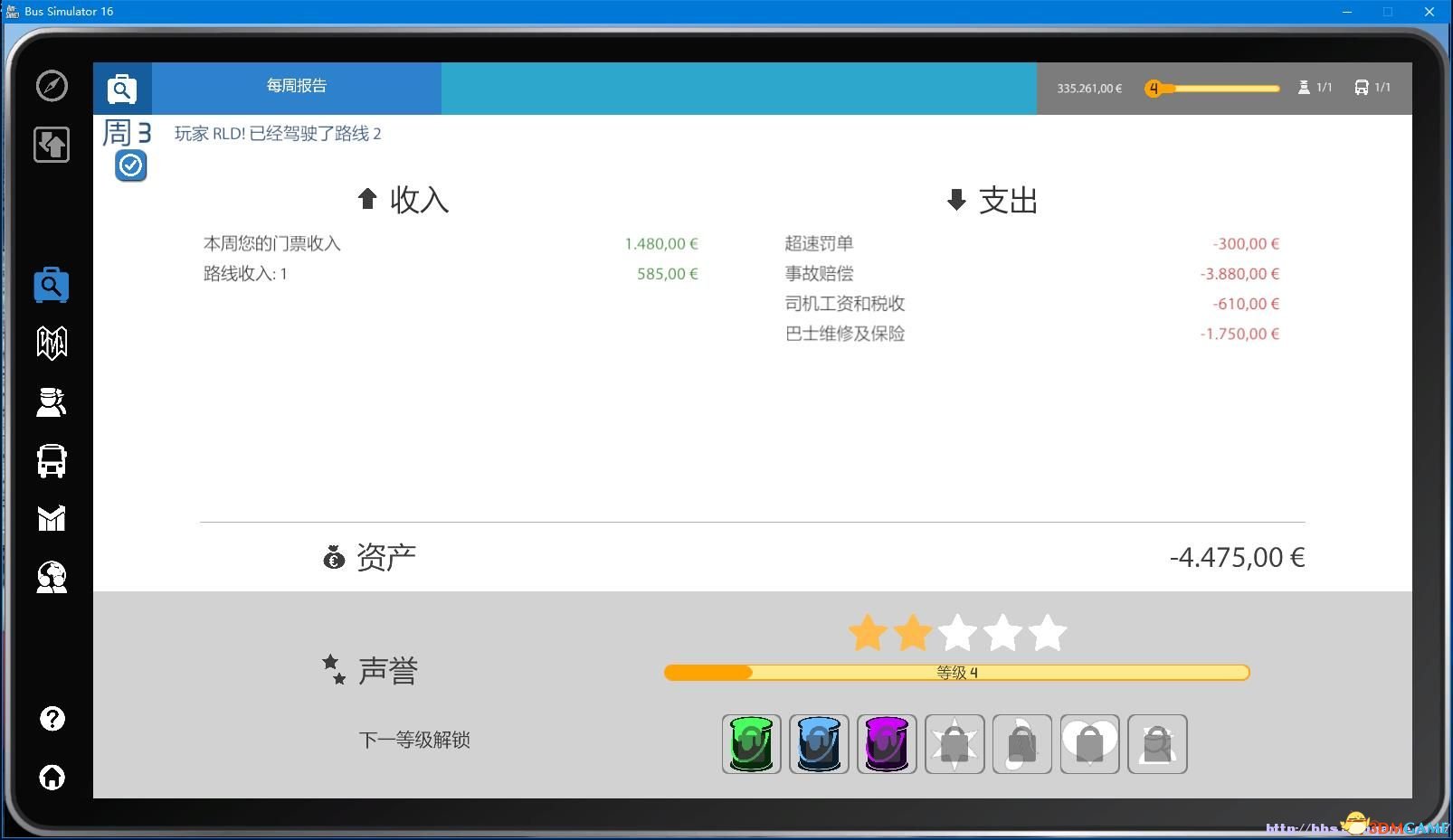
Task: Click the exit-to-map arrow icon in sidebar
Action: tap(52, 145)
